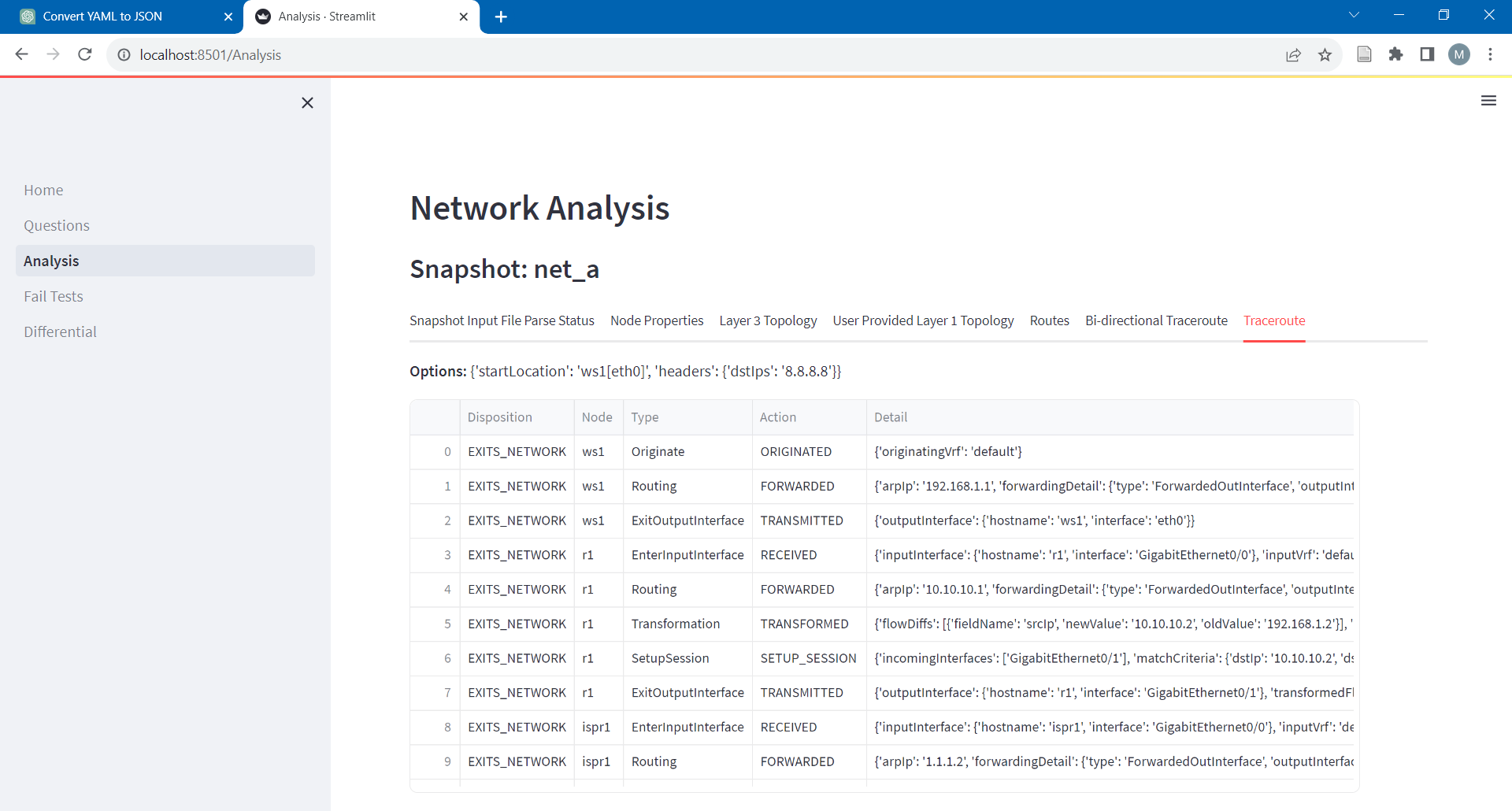Reload the current page
This screenshot has height=811, width=1512.
tap(85, 54)
